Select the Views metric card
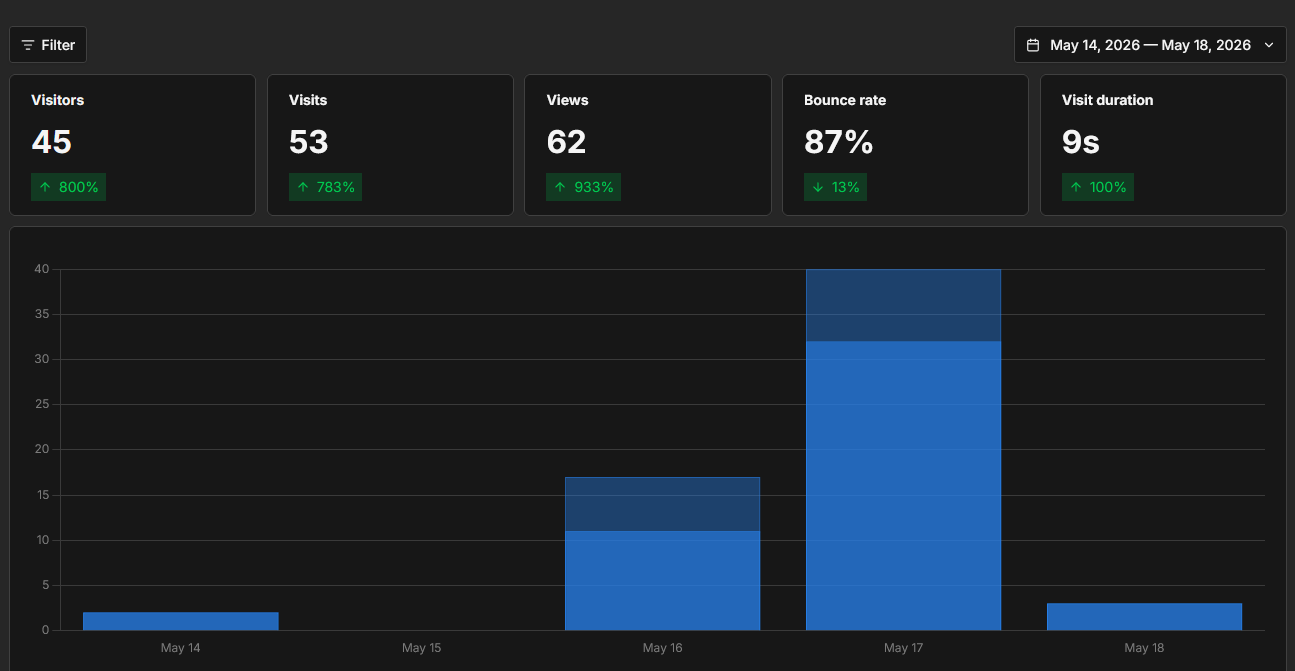 648,145
